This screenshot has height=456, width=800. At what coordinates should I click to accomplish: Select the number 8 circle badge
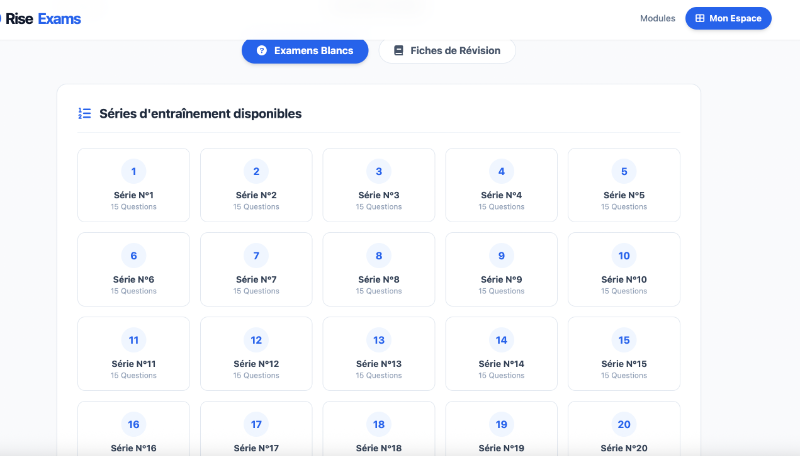click(x=378, y=255)
